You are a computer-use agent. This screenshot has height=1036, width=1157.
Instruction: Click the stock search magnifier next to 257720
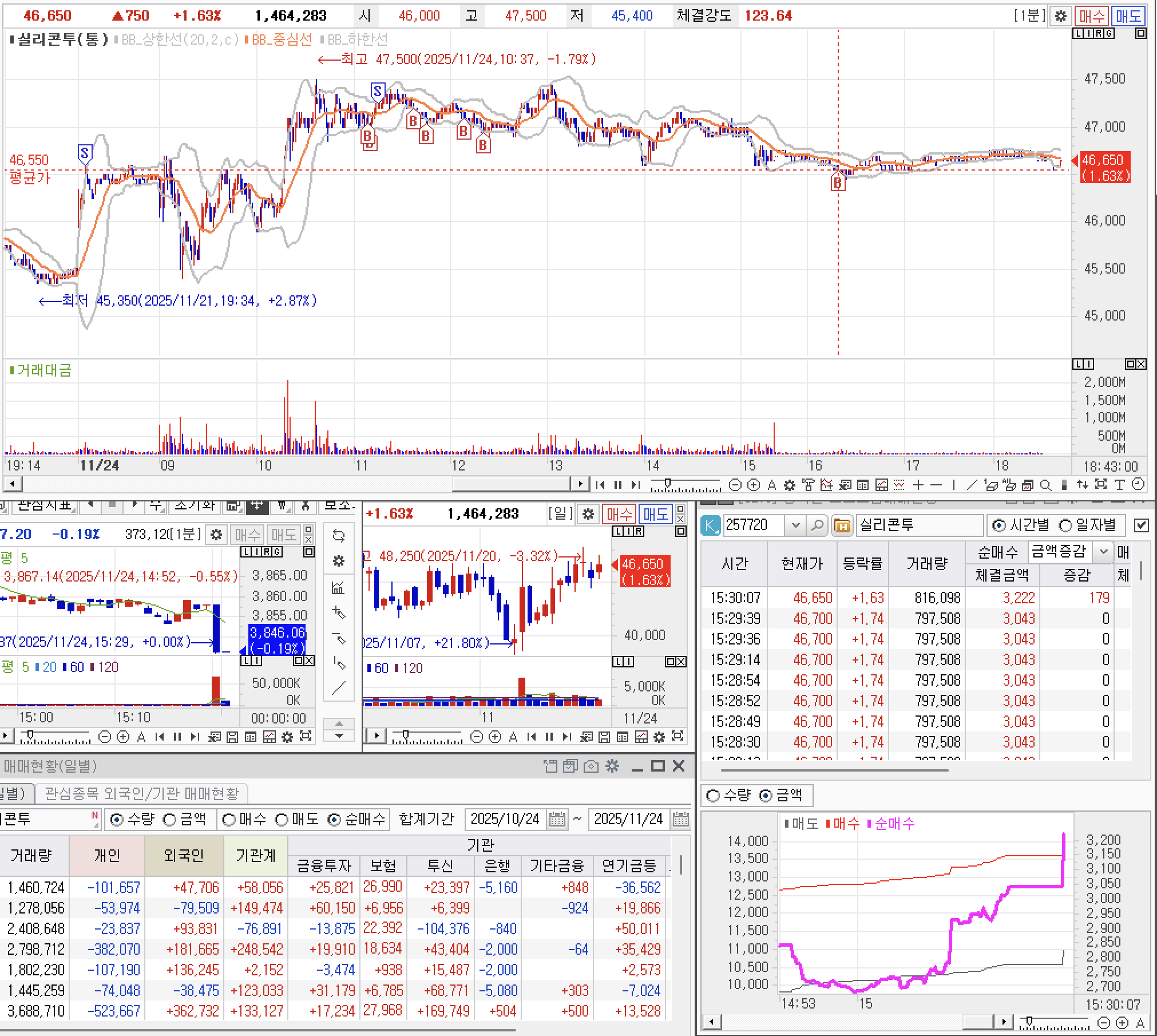pyautogui.click(x=817, y=525)
